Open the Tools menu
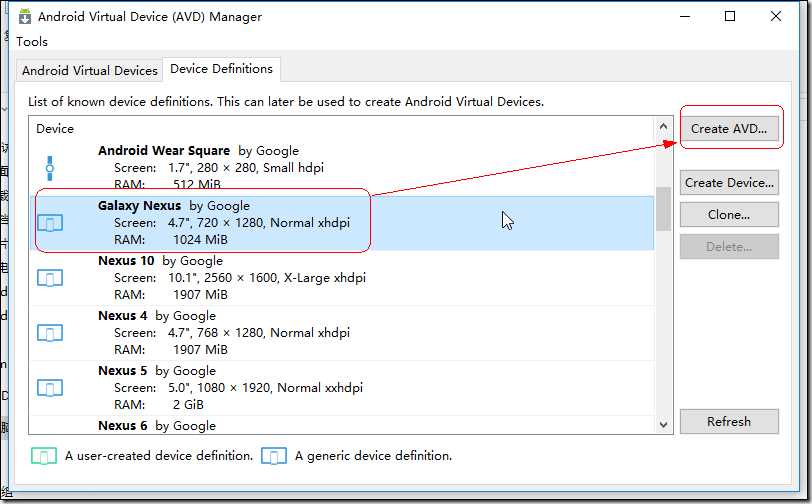812x504 pixels. pos(32,41)
